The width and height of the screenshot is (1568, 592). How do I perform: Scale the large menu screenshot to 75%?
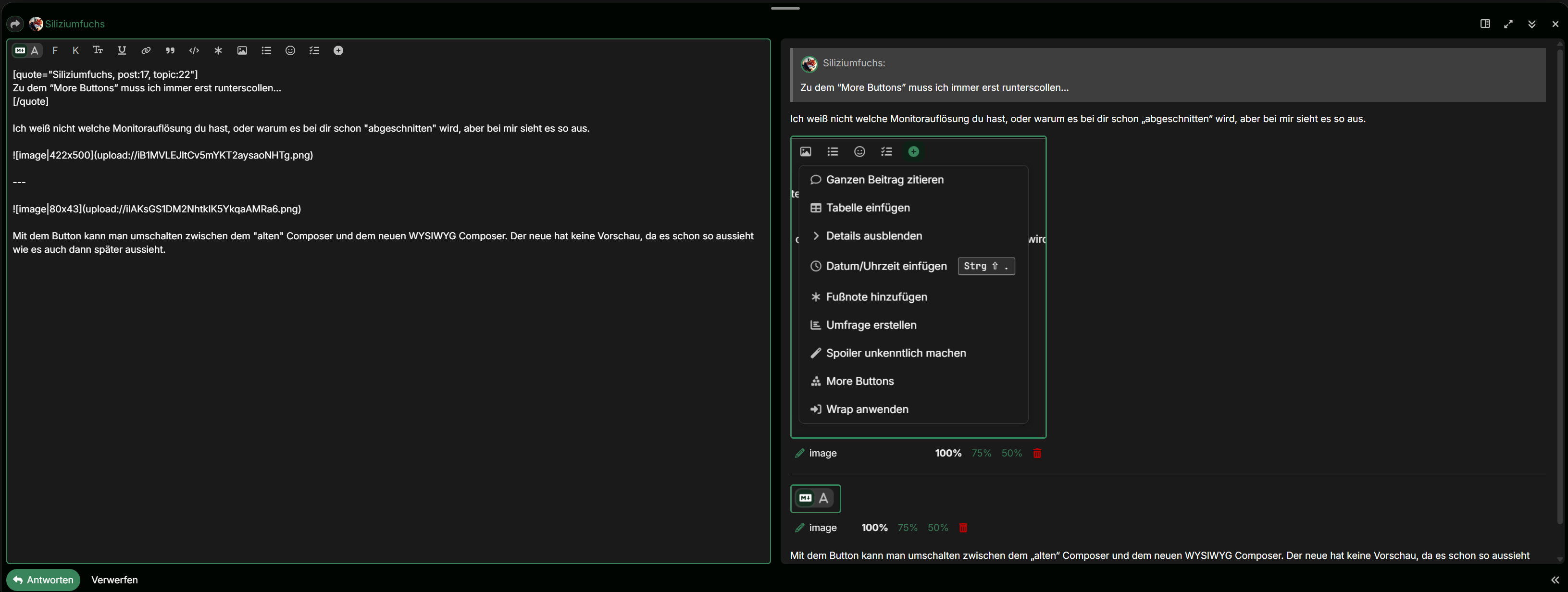coord(981,453)
